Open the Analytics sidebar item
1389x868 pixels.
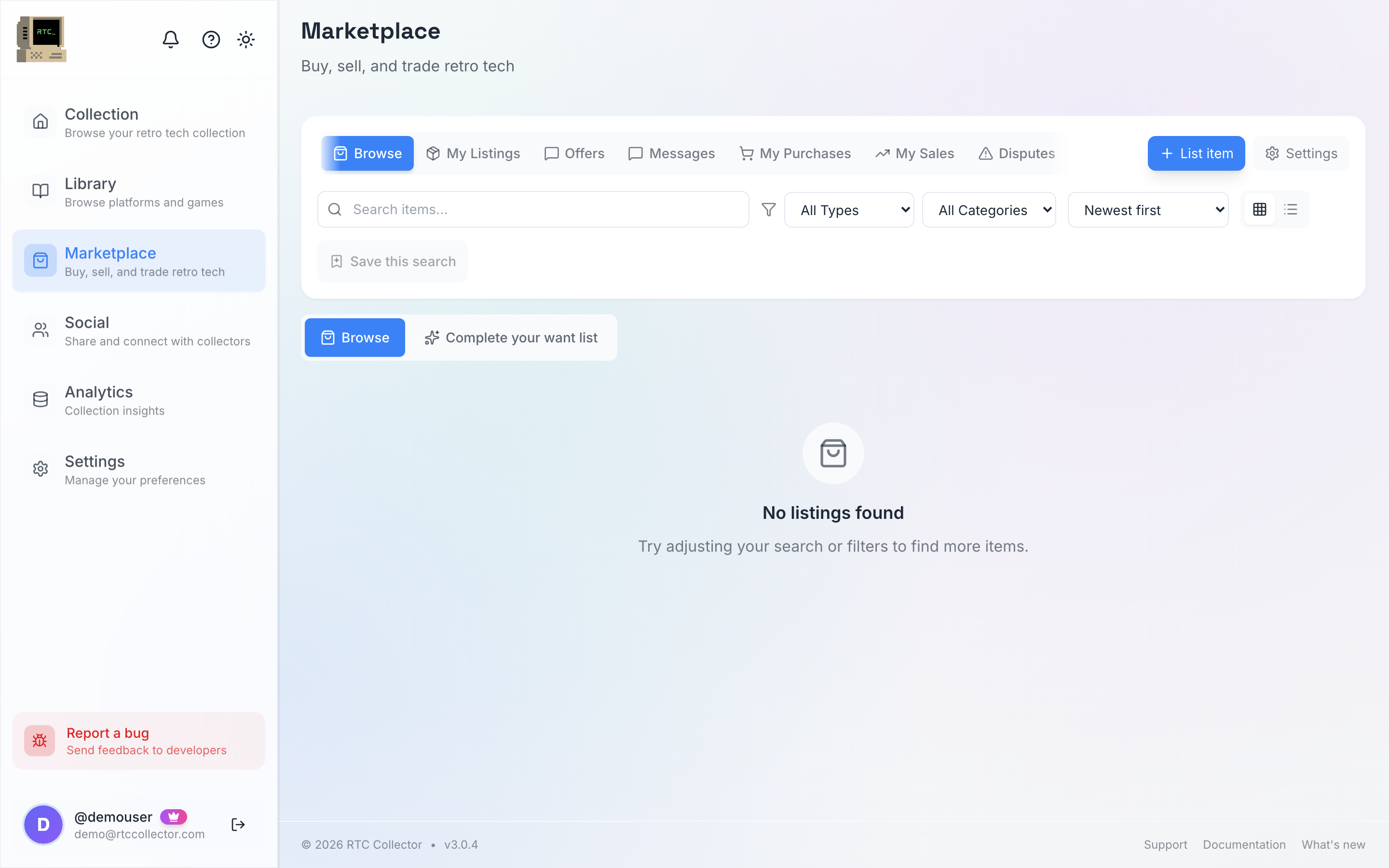[139, 400]
